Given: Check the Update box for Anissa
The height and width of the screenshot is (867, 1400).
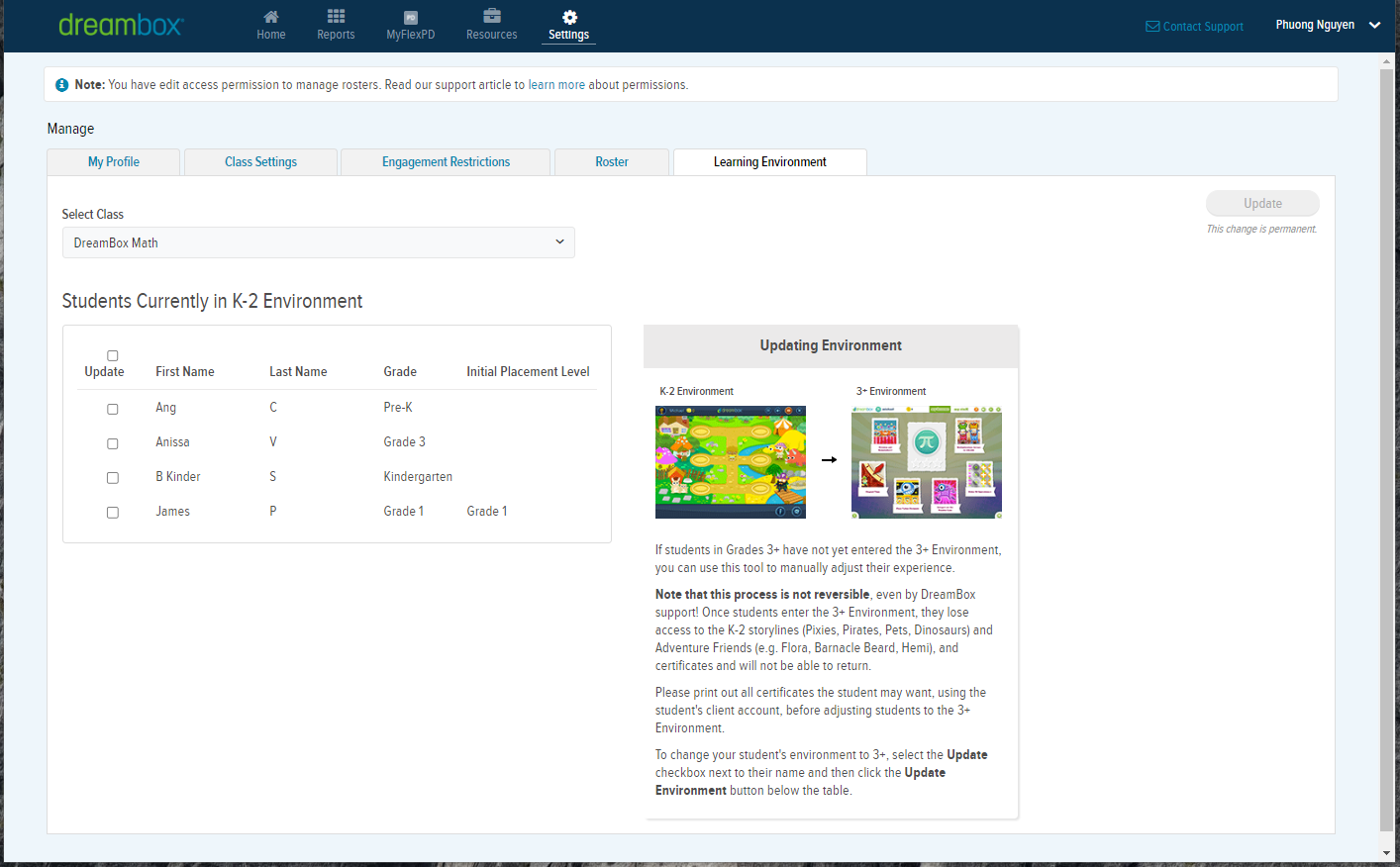Looking at the screenshot, I should 113,443.
